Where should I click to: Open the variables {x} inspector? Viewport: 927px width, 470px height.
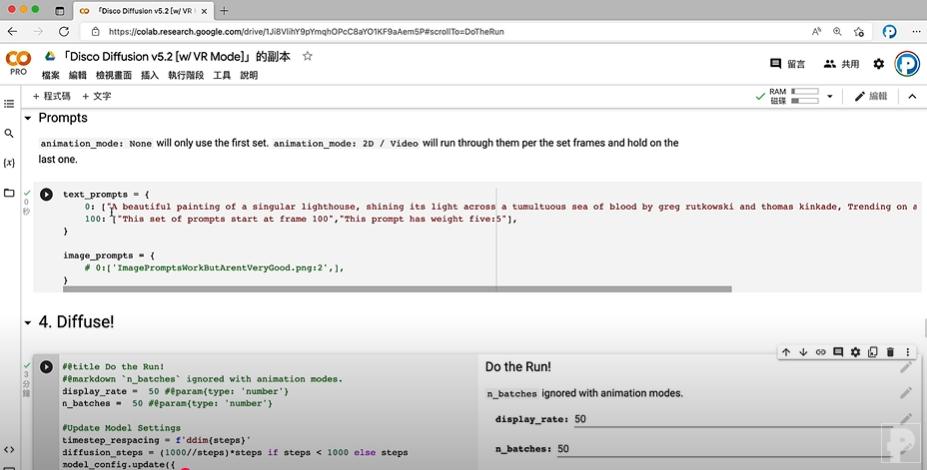9,163
